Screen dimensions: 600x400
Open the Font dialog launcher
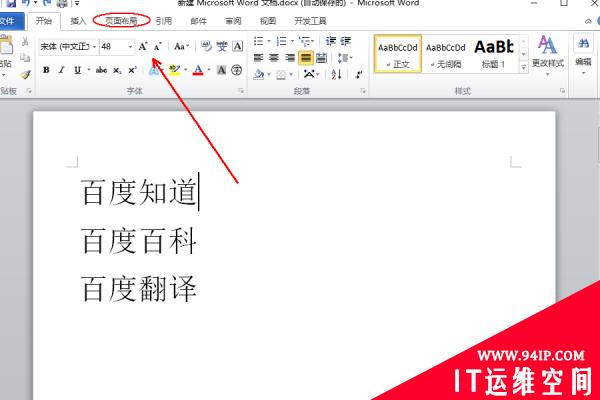(241, 91)
